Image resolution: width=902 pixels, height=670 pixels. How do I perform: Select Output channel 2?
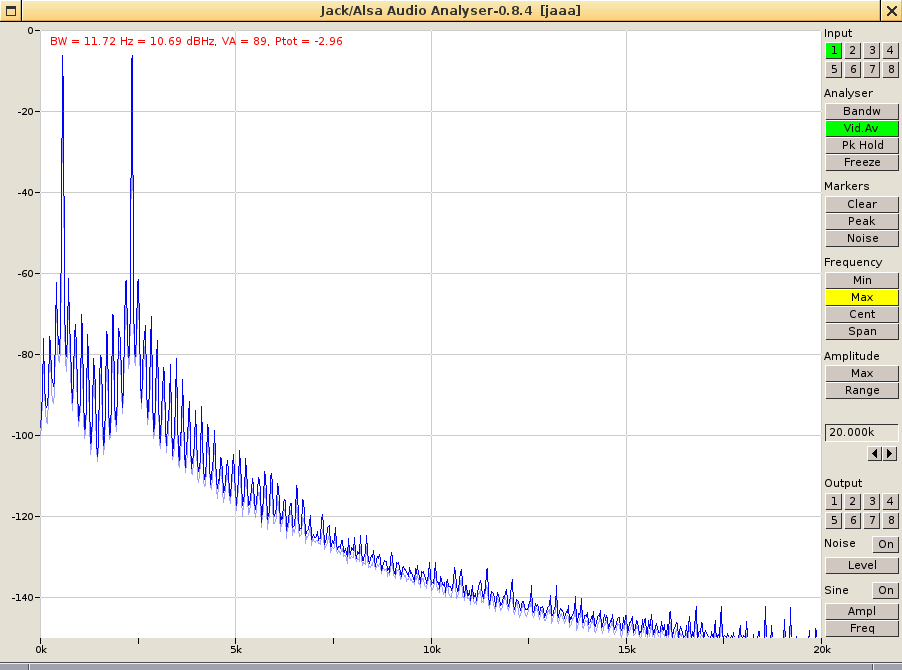click(x=853, y=501)
